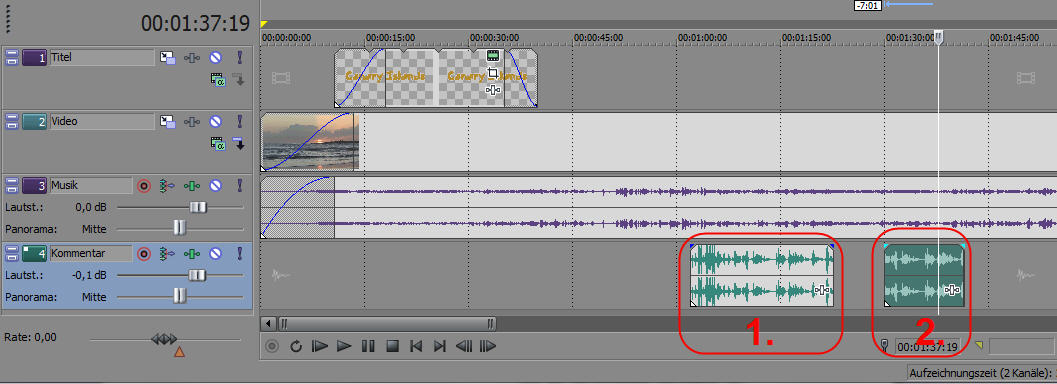Toggle automation settings on Musik track
This screenshot has width=1057, height=384.
point(166,185)
